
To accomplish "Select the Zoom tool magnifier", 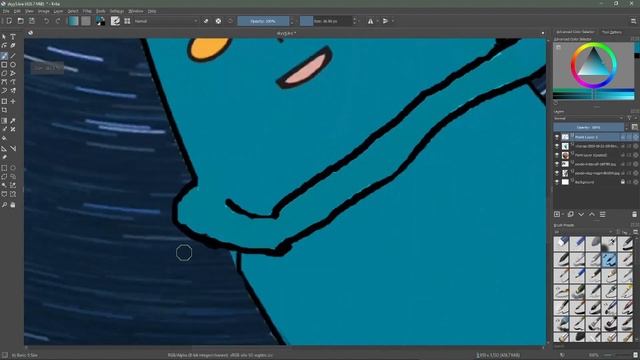I will 4,204.
